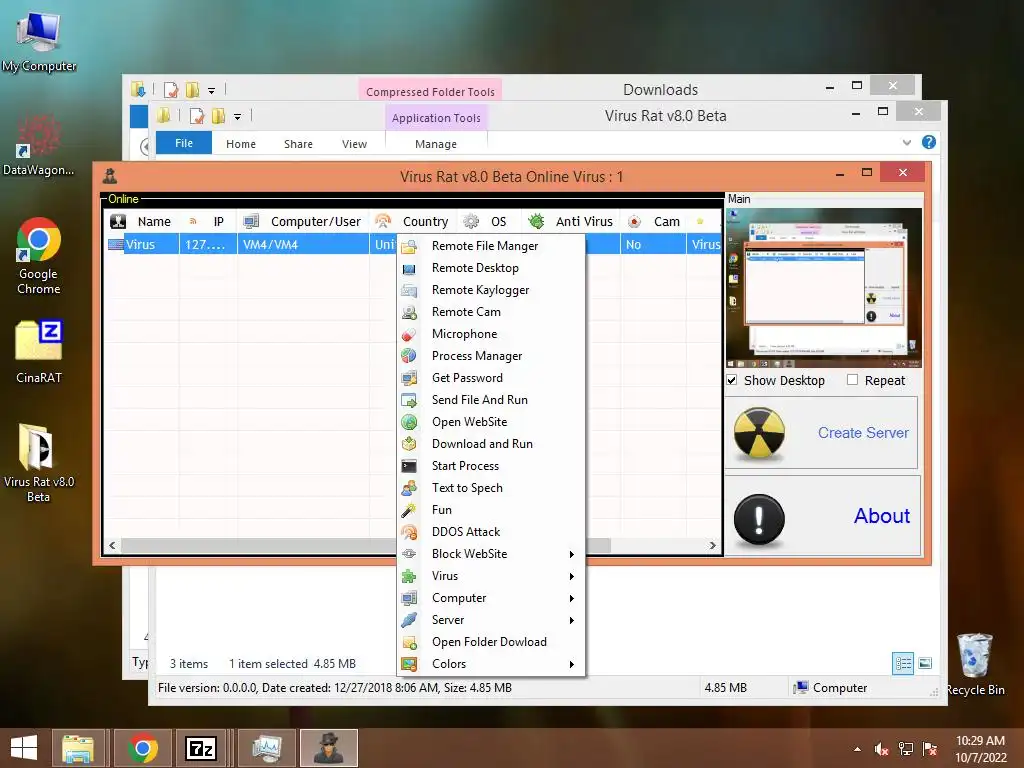The width and height of the screenshot is (1024, 768).
Task: Click the Send File And Run icon
Action: click(409, 400)
